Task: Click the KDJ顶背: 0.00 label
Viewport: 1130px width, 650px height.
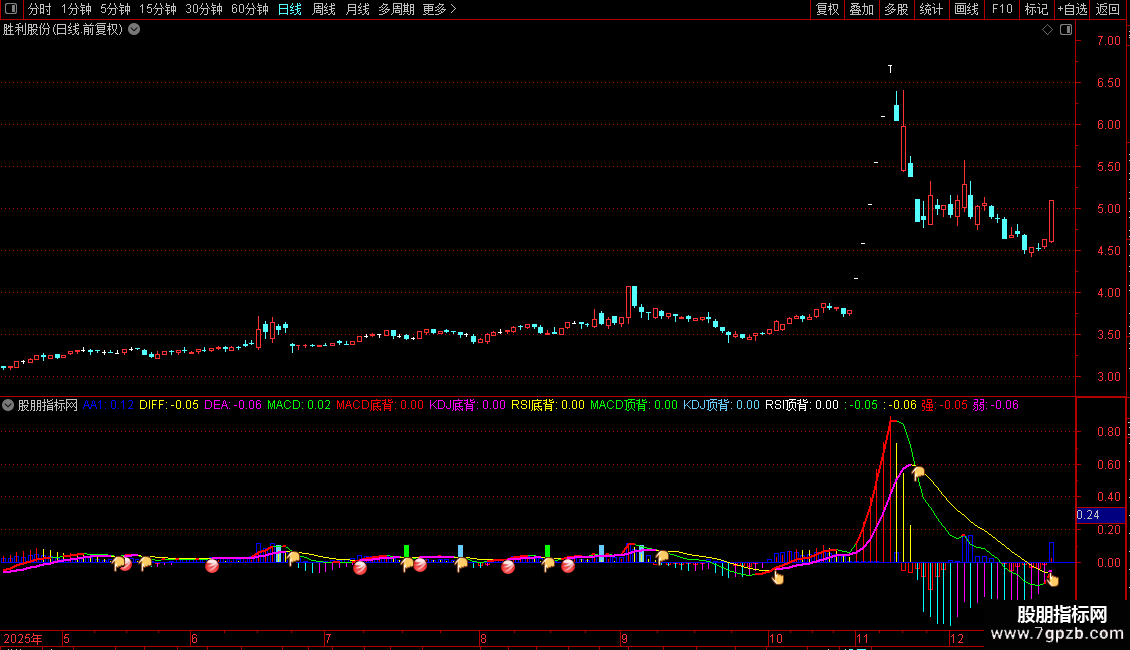Action: click(x=721, y=405)
